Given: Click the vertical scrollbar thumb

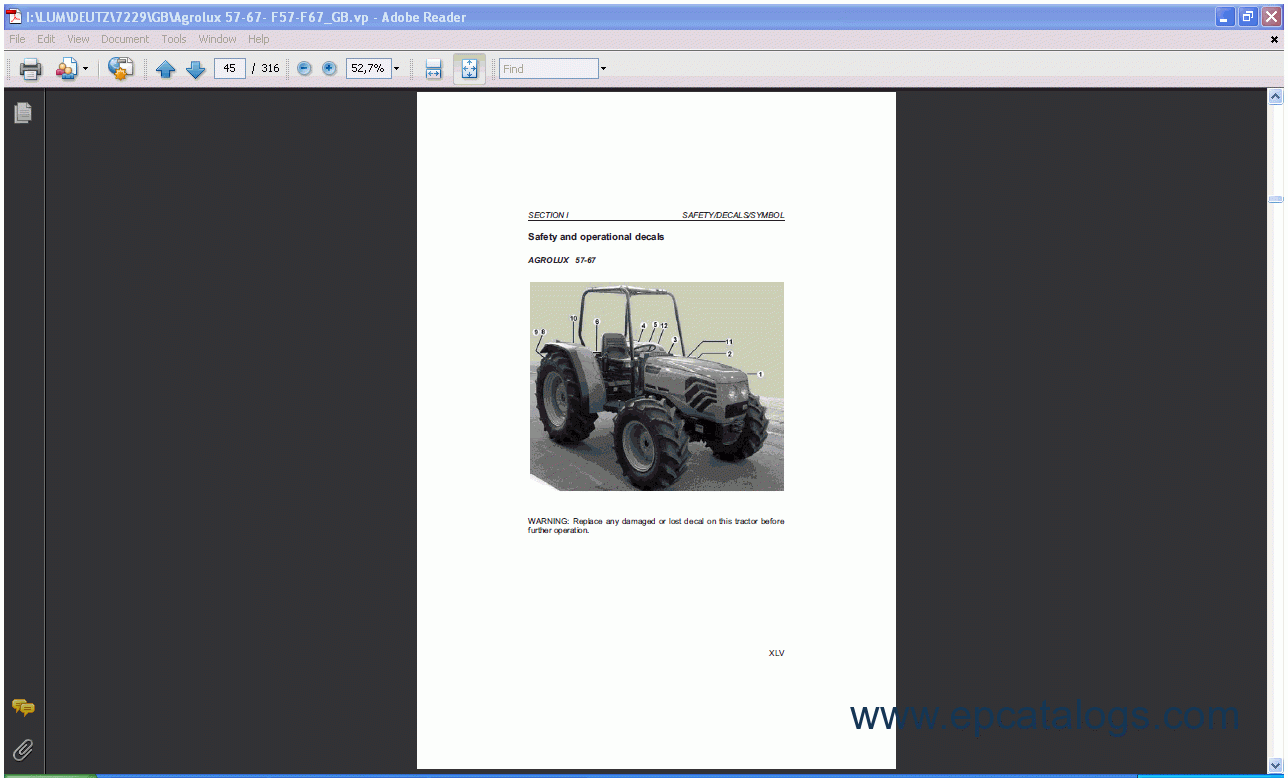Looking at the screenshot, I should pos(1275,199).
